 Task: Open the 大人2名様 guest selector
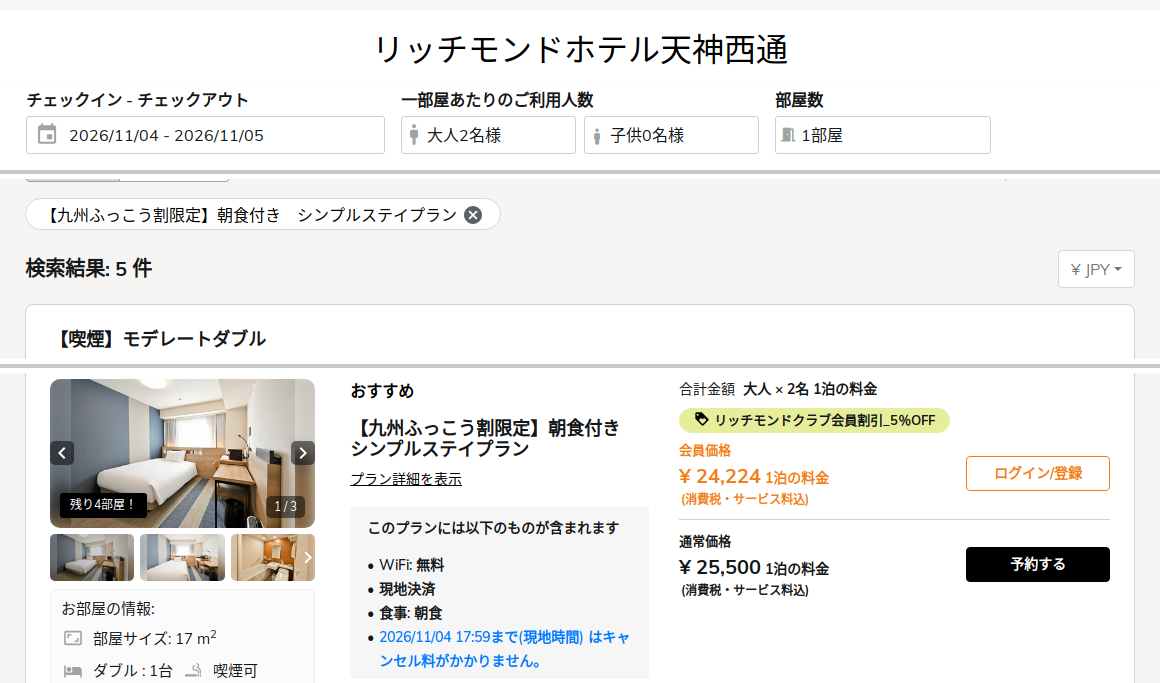(x=488, y=135)
